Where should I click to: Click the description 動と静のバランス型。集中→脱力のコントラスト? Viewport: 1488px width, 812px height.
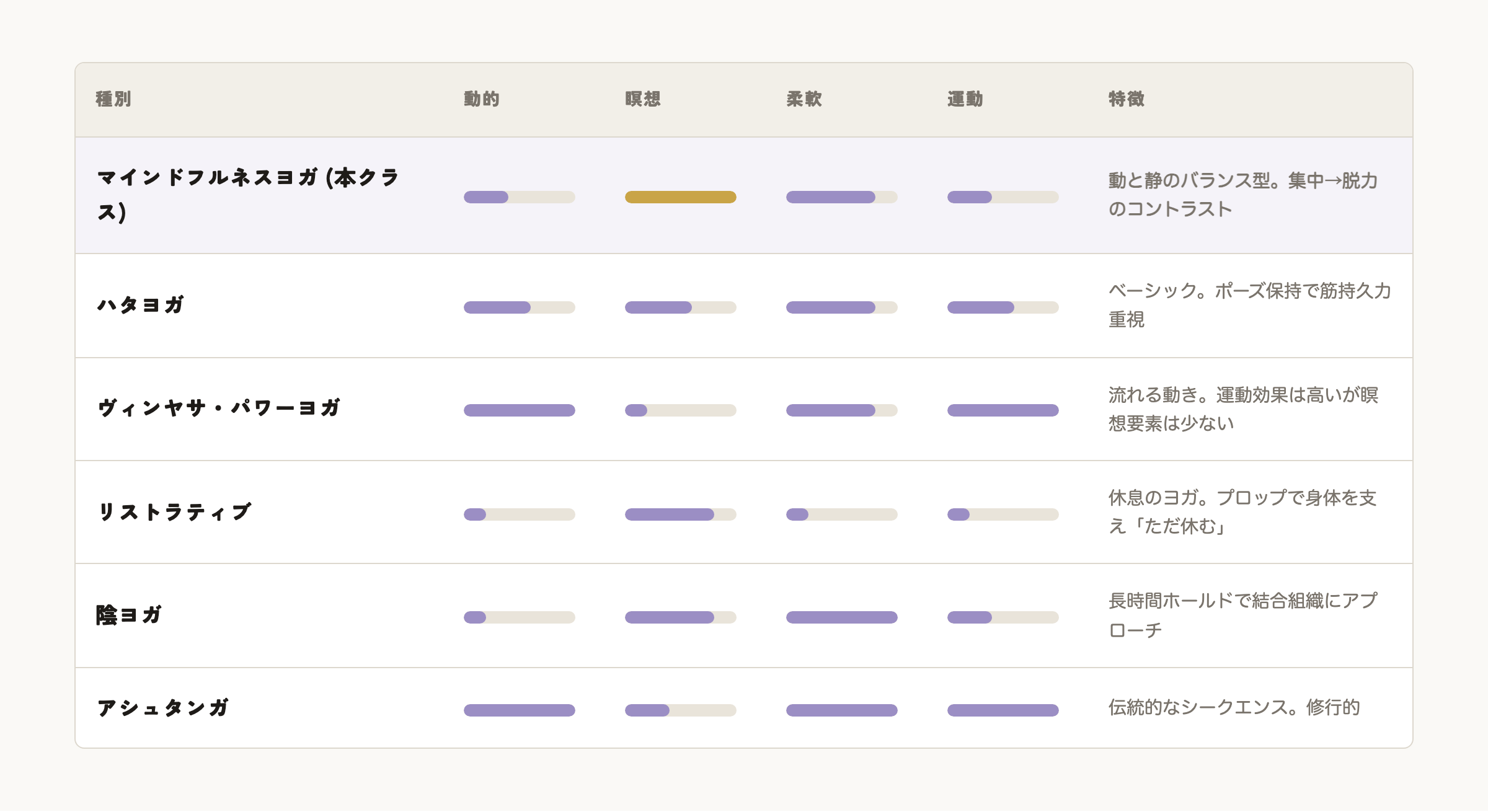(x=1243, y=195)
